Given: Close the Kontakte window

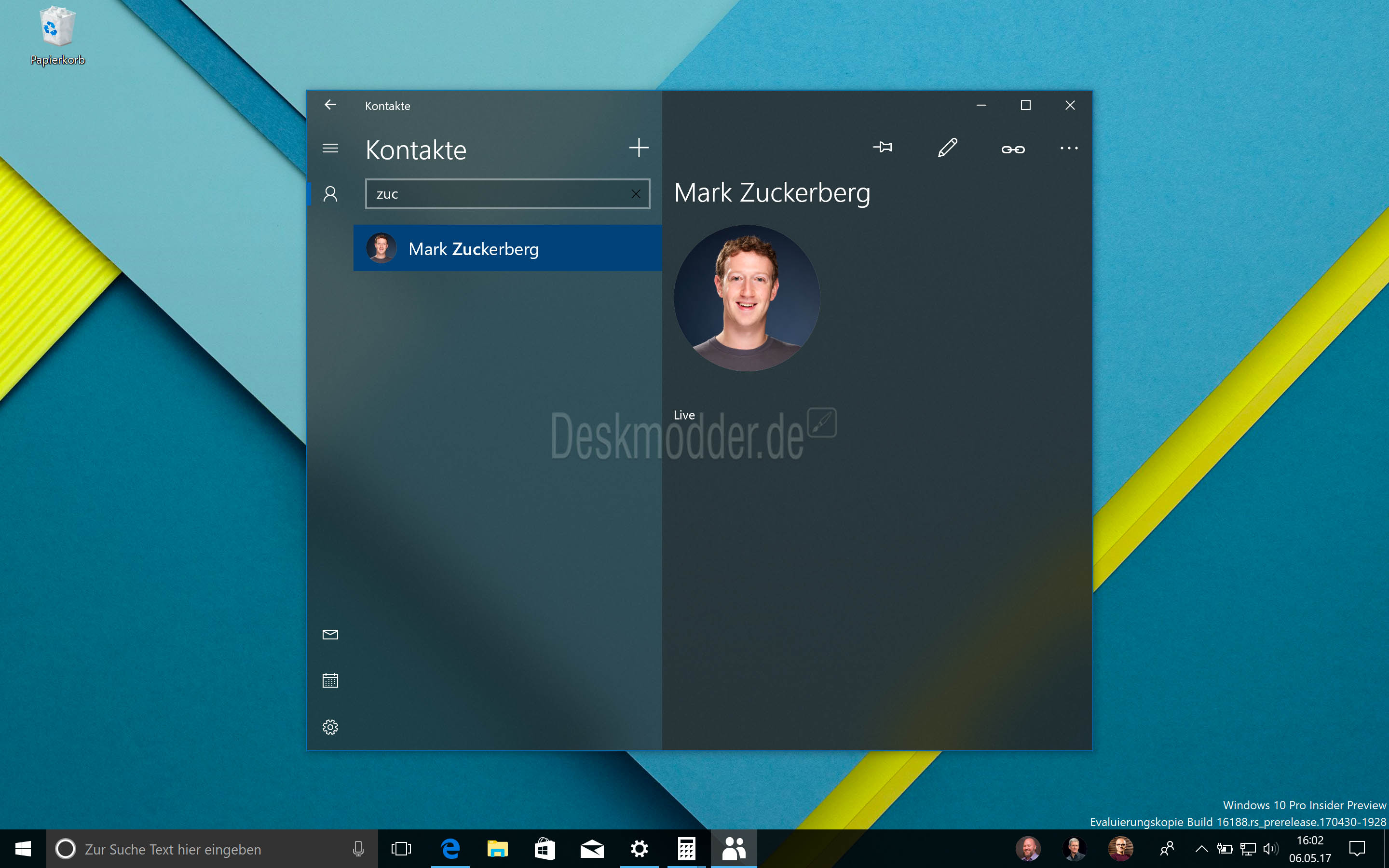Looking at the screenshot, I should (1070, 105).
